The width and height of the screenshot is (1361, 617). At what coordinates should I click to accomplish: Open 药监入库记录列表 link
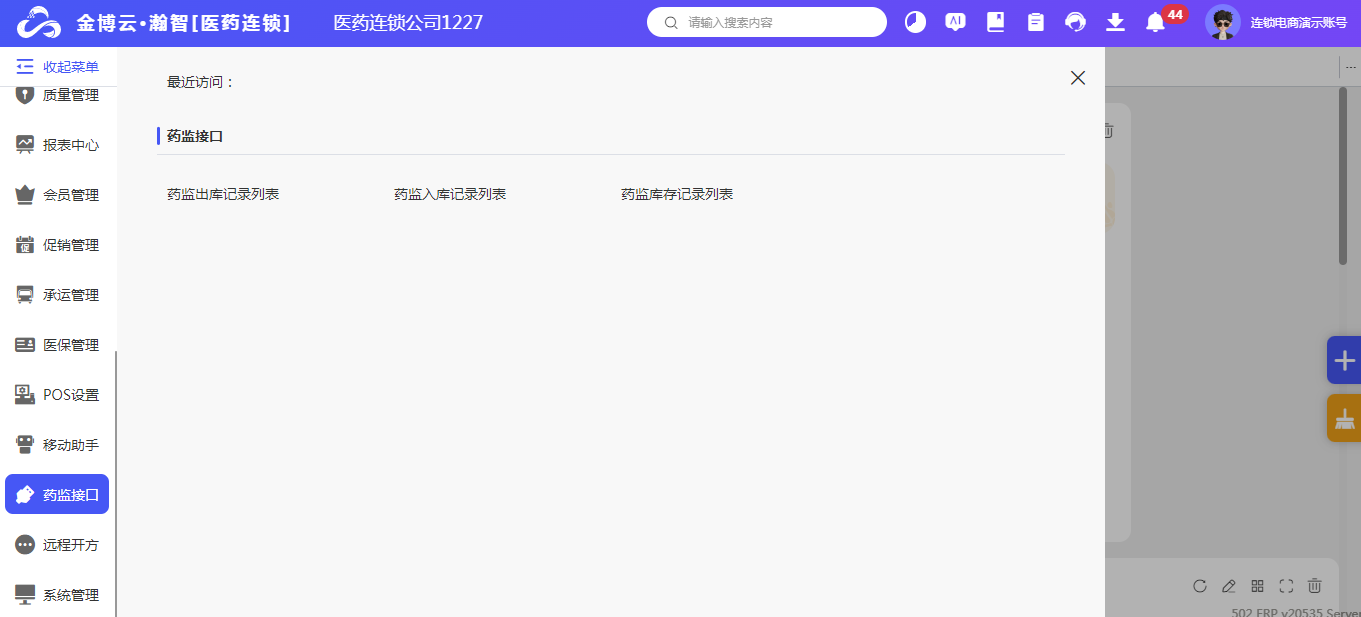[450, 194]
